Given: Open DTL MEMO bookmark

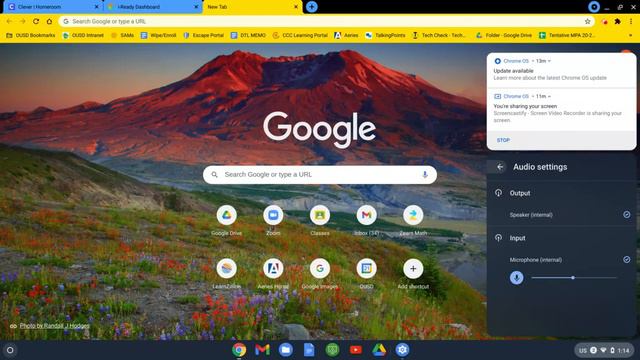Looking at the screenshot, I should (248, 36).
